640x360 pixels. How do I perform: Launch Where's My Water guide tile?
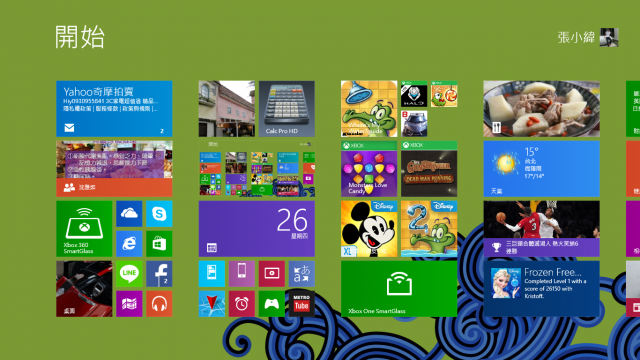click(x=369, y=109)
